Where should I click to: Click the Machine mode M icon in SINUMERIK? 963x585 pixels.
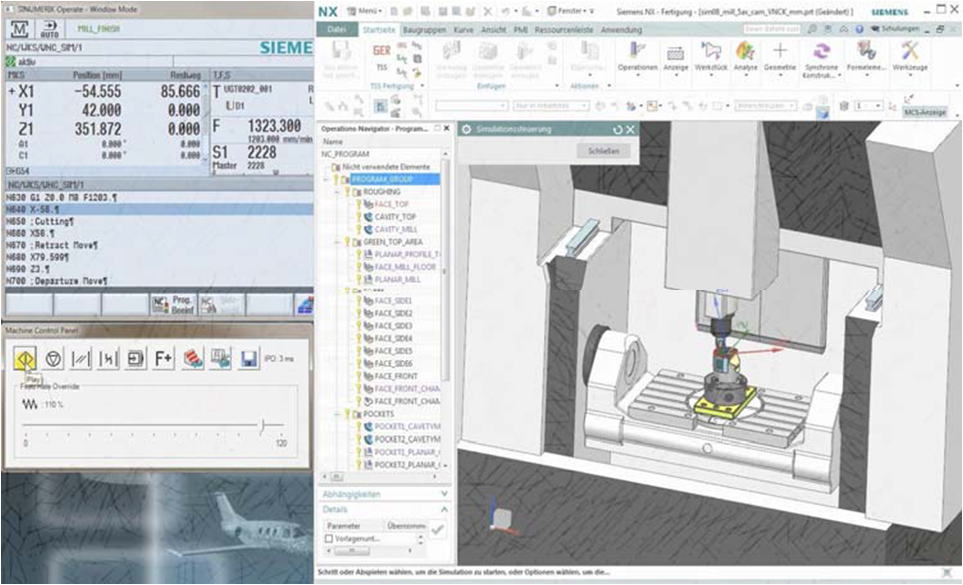(20, 29)
